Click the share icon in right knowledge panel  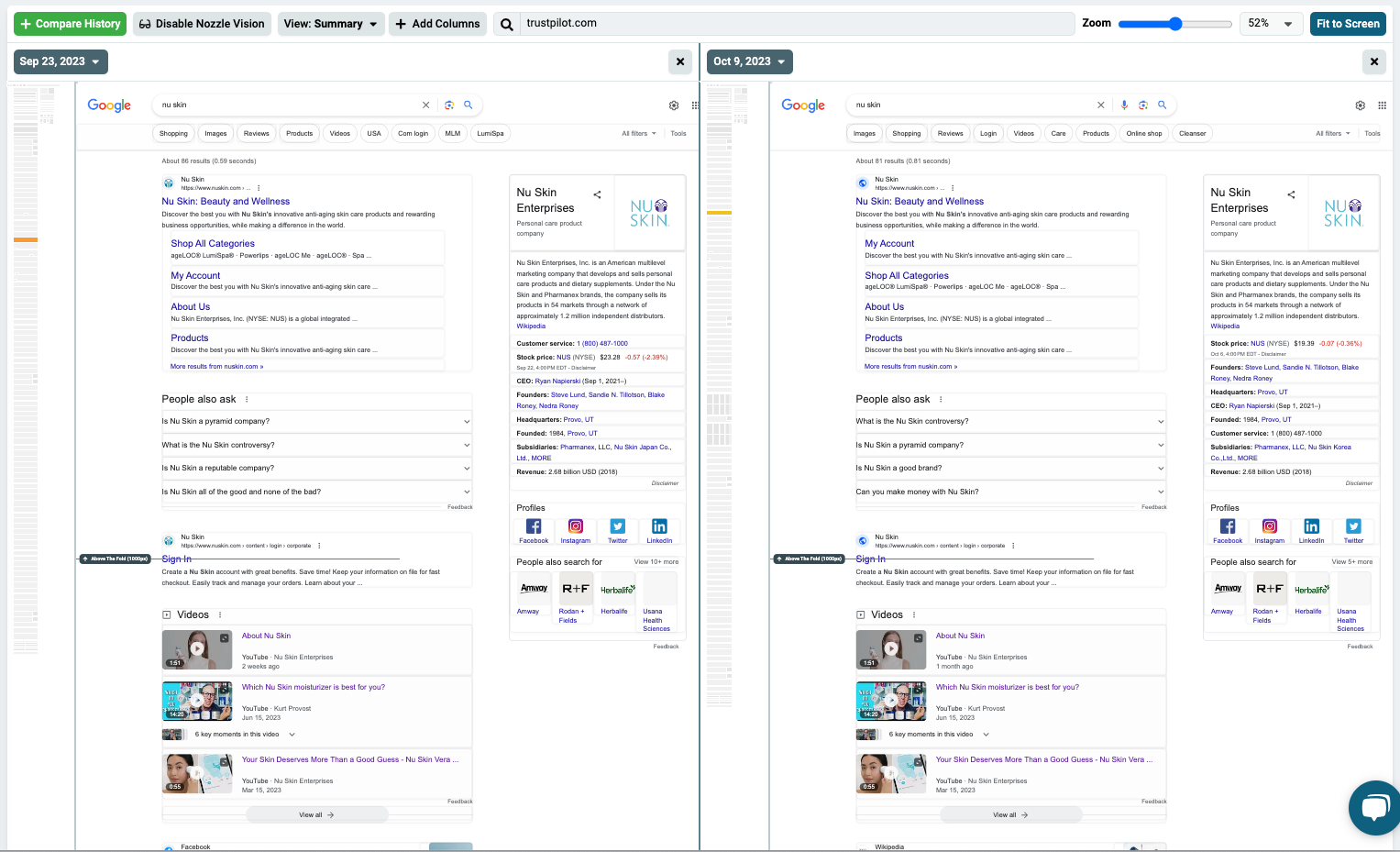[1291, 194]
